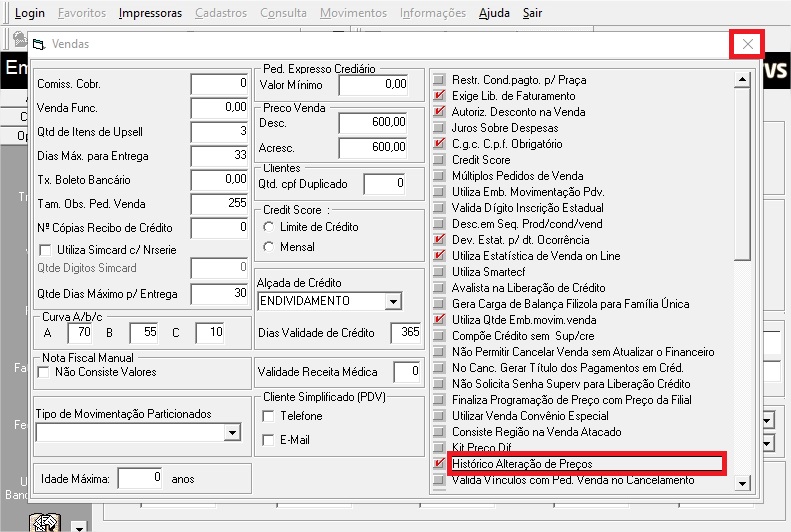This screenshot has height=532, width=791.
Task: Click the Idade Máxima input field
Action: coord(140,479)
